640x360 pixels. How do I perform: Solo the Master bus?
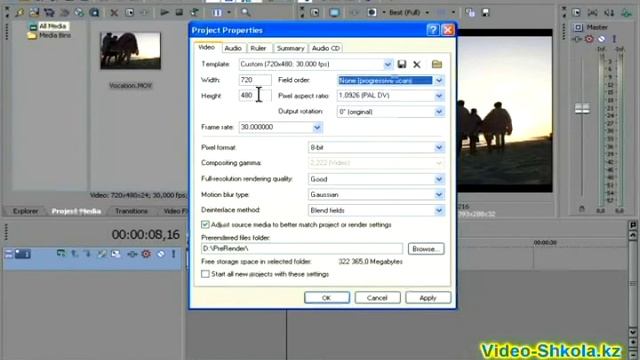coord(614,39)
